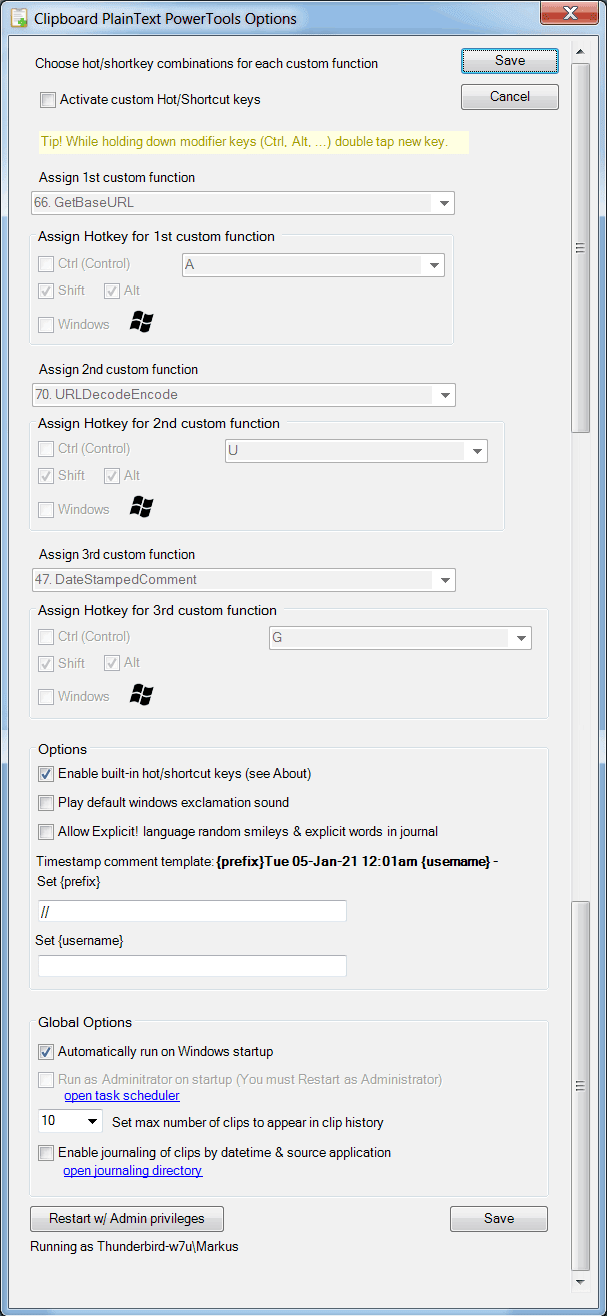Toggle Ctrl (Control) for 1st custom function

(x=46, y=264)
